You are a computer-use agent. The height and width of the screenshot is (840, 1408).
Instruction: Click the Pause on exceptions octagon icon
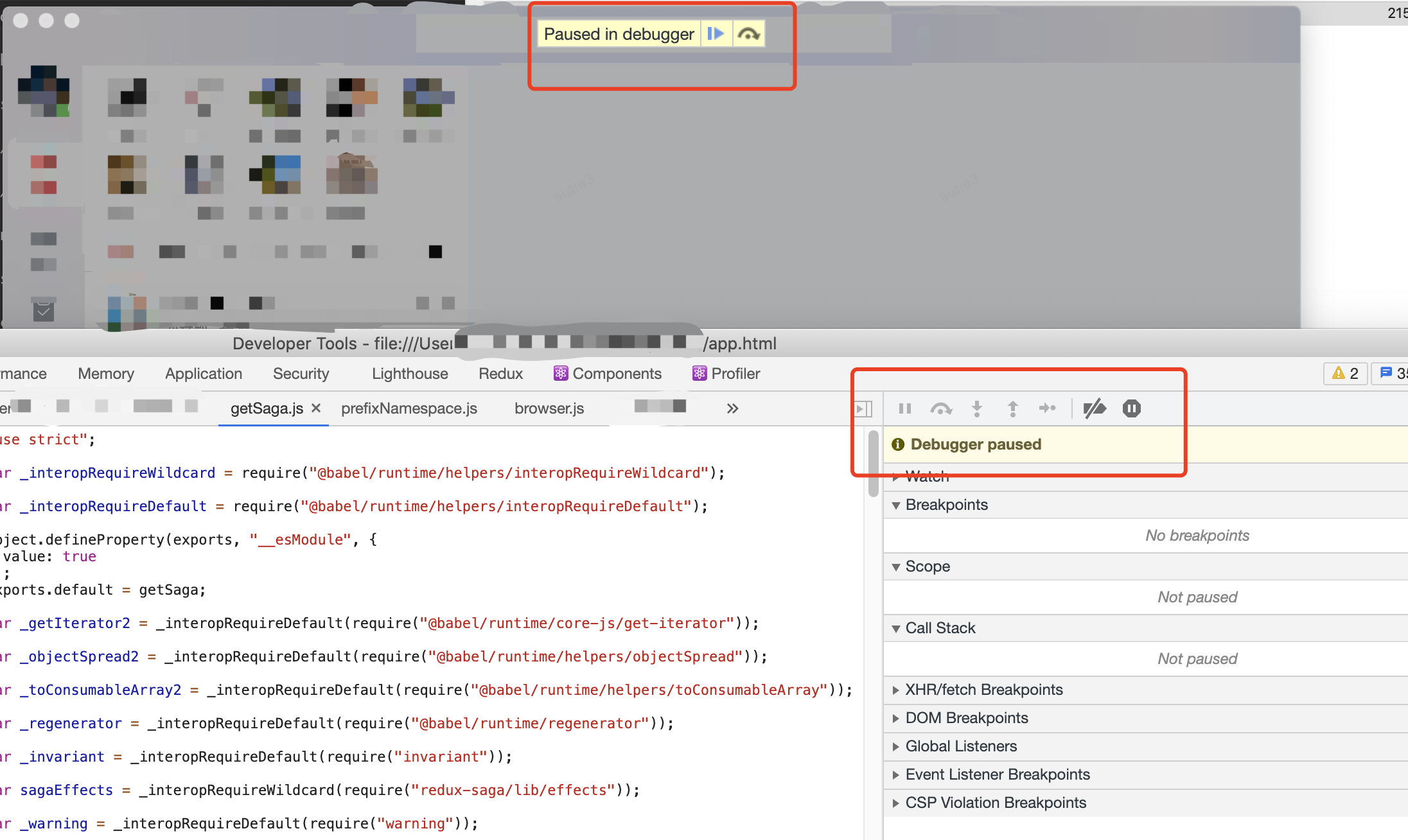click(1131, 408)
